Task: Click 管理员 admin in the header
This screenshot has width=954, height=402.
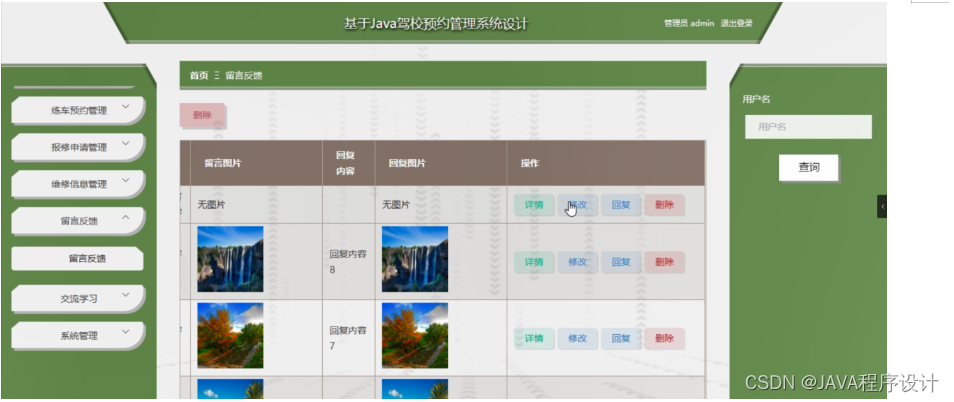Action: (x=689, y=23)
